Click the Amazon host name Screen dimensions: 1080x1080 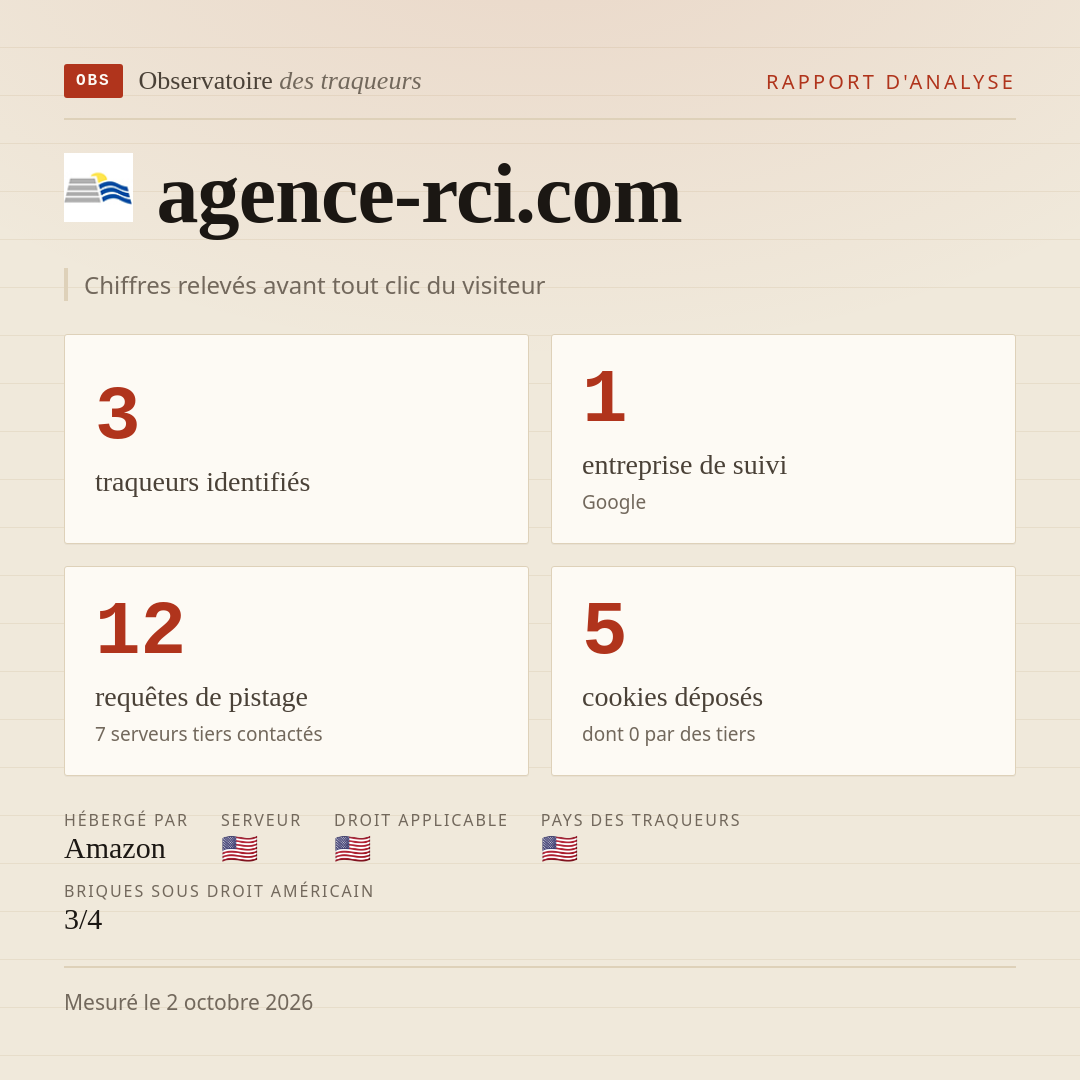coord(115,849)
